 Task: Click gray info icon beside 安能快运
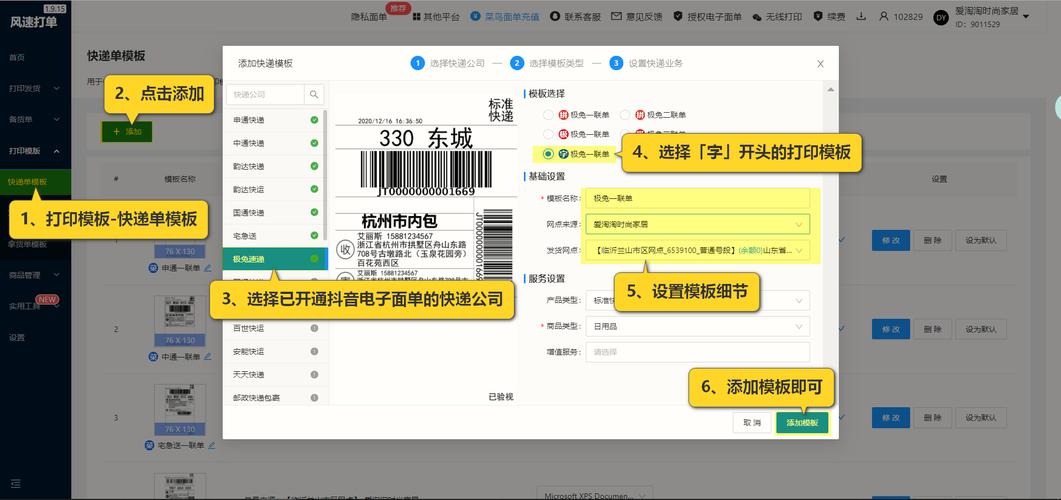tap(314, 352)
